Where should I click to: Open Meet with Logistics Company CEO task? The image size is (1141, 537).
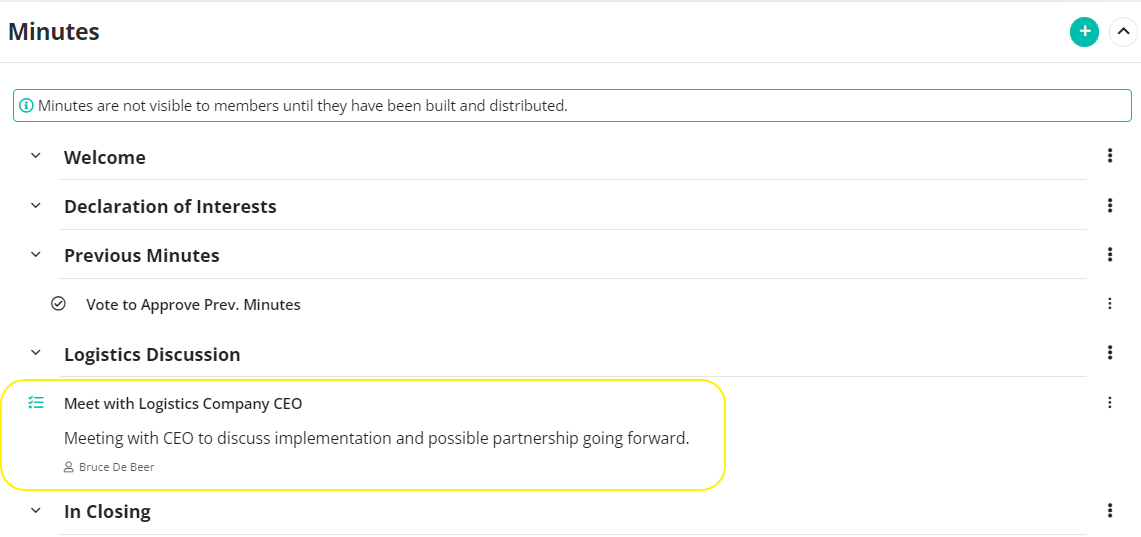point(183,403)
